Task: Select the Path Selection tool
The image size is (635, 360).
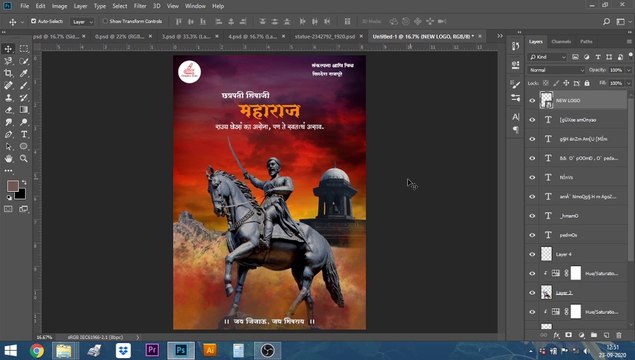Action: tap(8, 146)
